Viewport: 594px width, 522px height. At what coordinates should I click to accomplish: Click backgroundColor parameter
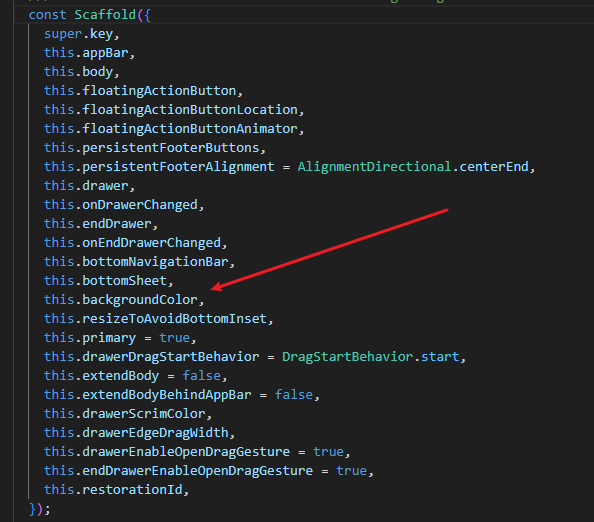[x=140, y=300]
